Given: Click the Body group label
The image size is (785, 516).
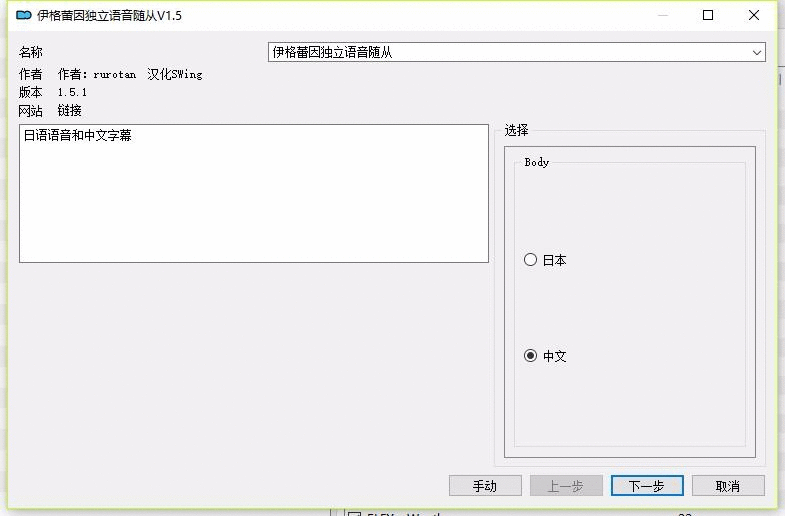Looking at the screenshot, I should click(x=537, y=162).
